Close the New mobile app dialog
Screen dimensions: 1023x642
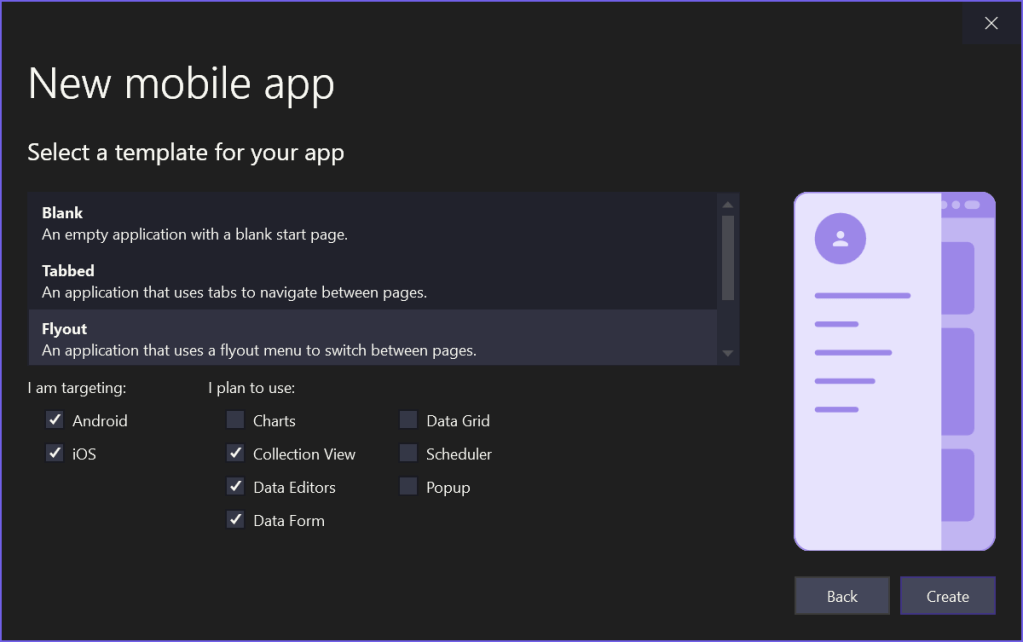[x=991, y=23]
